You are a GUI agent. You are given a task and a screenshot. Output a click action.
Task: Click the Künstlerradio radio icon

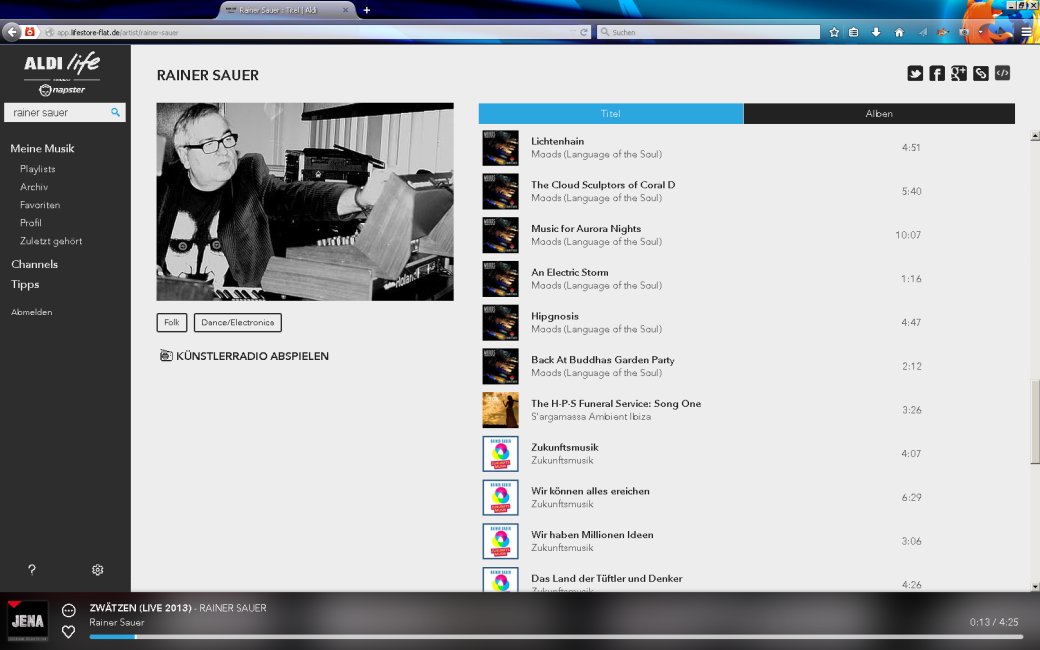pos(166,356)
